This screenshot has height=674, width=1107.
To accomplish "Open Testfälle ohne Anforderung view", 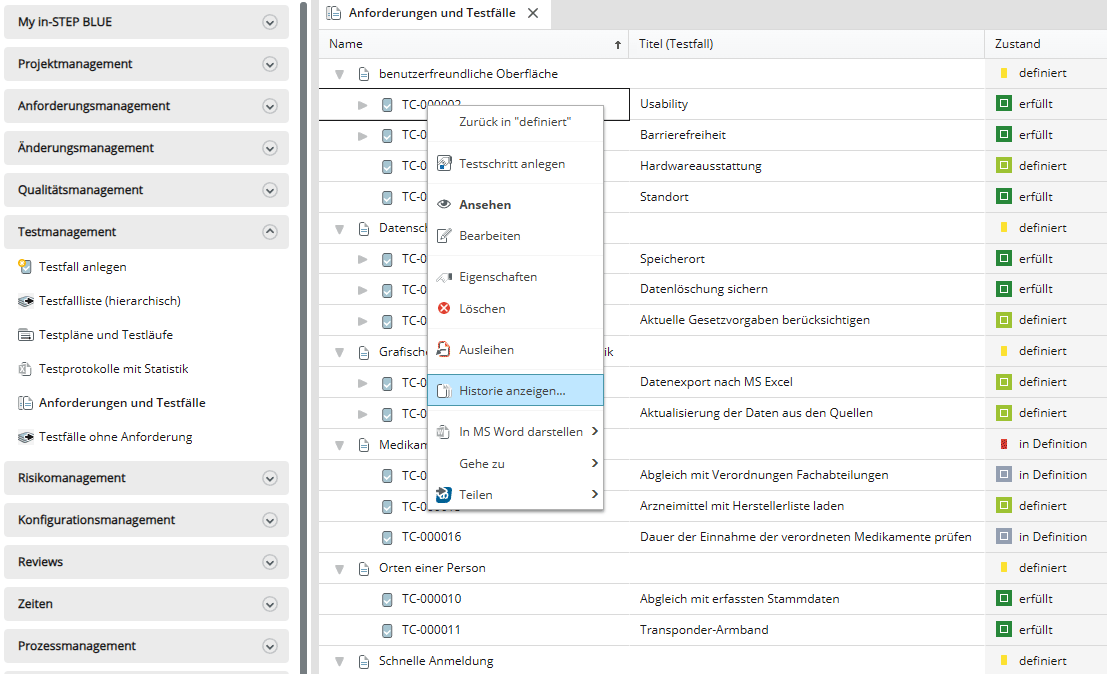I will 115,437.
